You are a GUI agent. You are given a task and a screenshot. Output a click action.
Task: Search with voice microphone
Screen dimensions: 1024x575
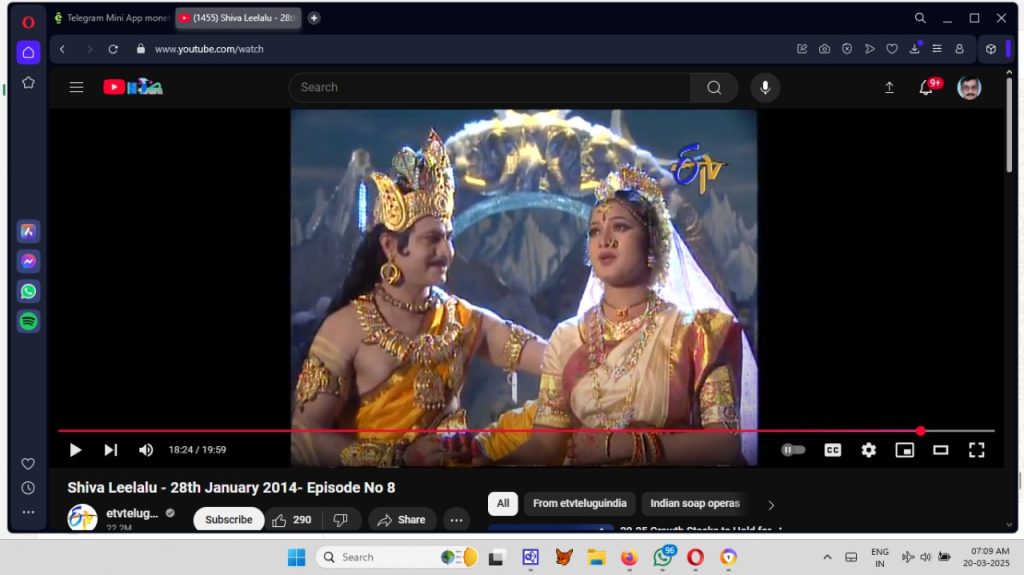765,87
